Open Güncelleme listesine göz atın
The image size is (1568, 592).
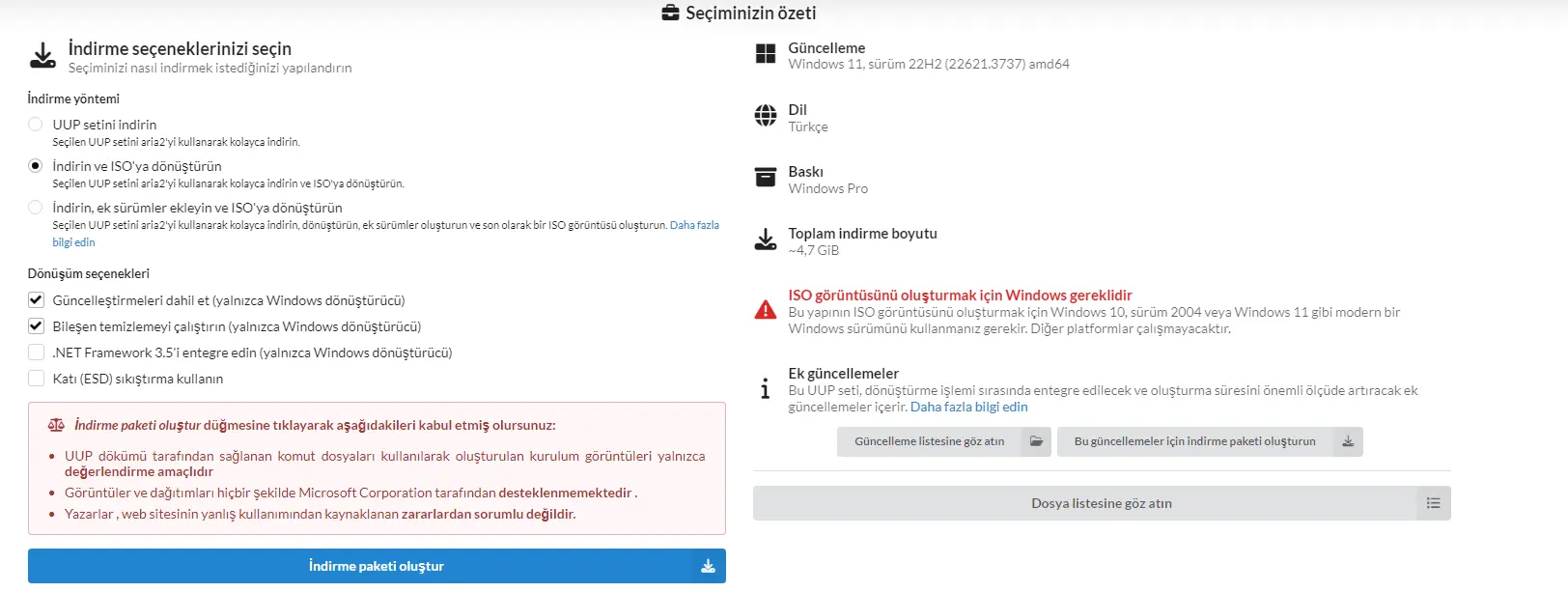(943, 441)
